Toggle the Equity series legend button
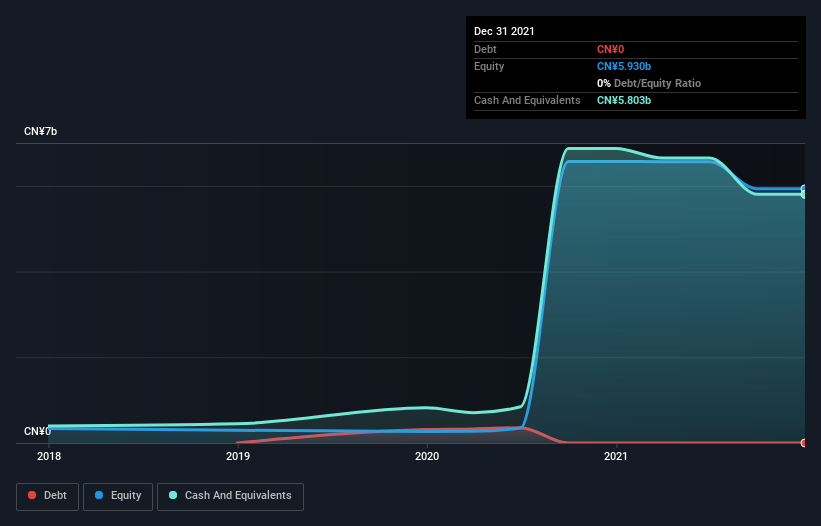Image resolution: width=821 pixels, height=526 pixels. (118, 496)
